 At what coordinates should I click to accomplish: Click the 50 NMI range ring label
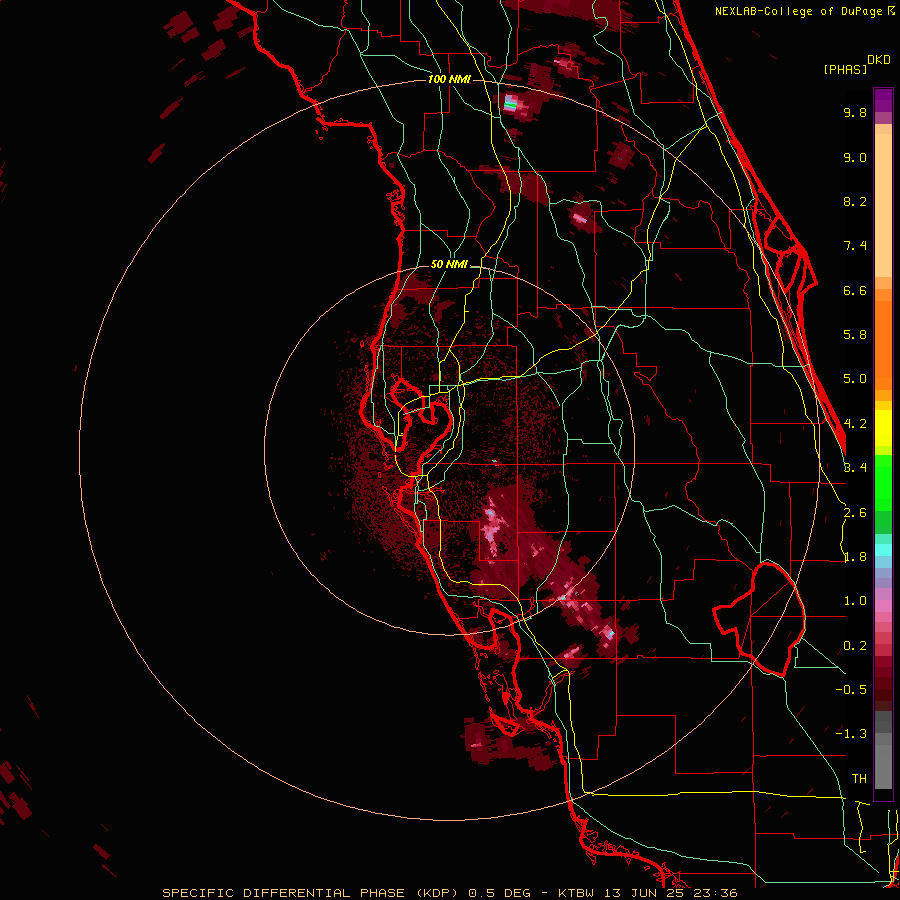449,265
